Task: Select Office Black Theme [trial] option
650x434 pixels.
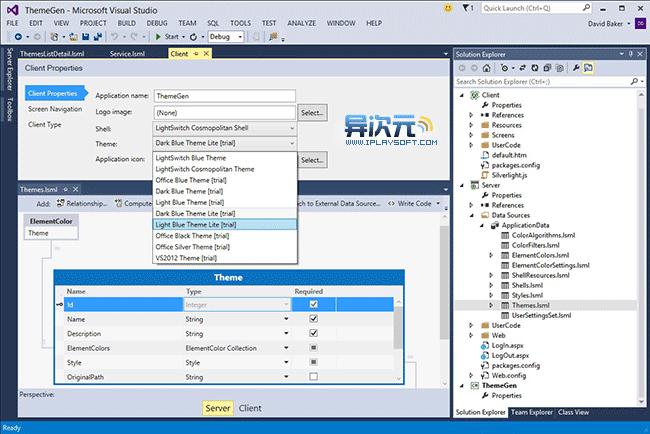Action: coord(225,236)
